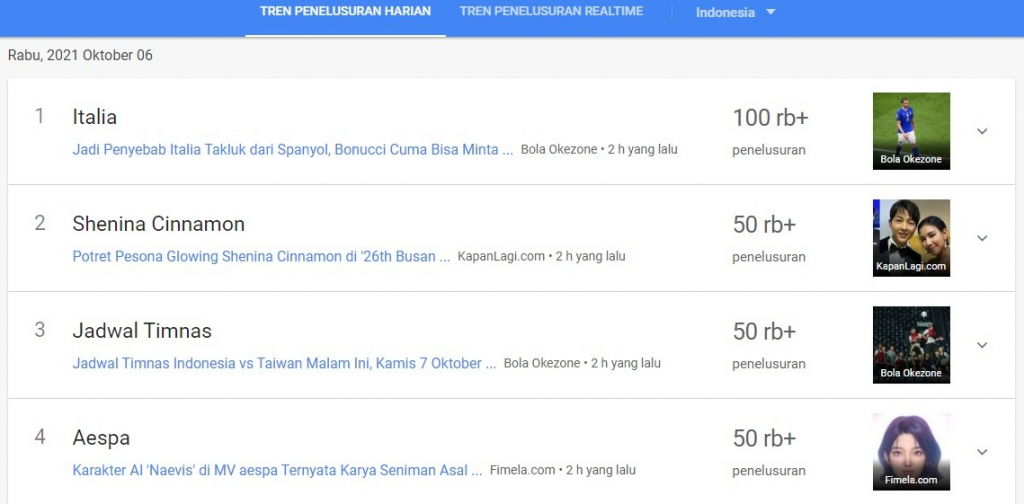
Task: Select the Aespa trend title
Action: [101, 438]
